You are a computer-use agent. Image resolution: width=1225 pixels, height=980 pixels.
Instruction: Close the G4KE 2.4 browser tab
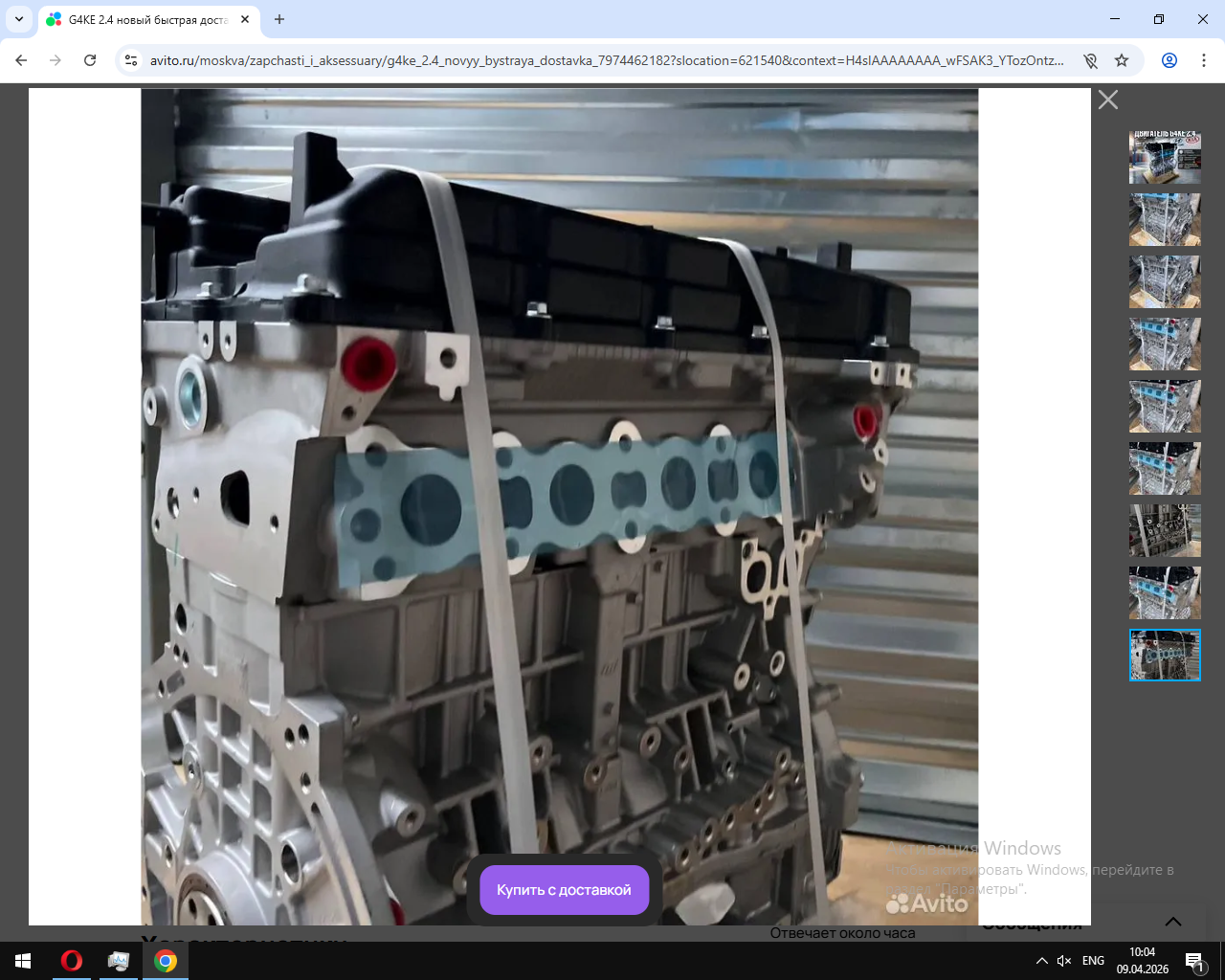click(x=245, y=19)
